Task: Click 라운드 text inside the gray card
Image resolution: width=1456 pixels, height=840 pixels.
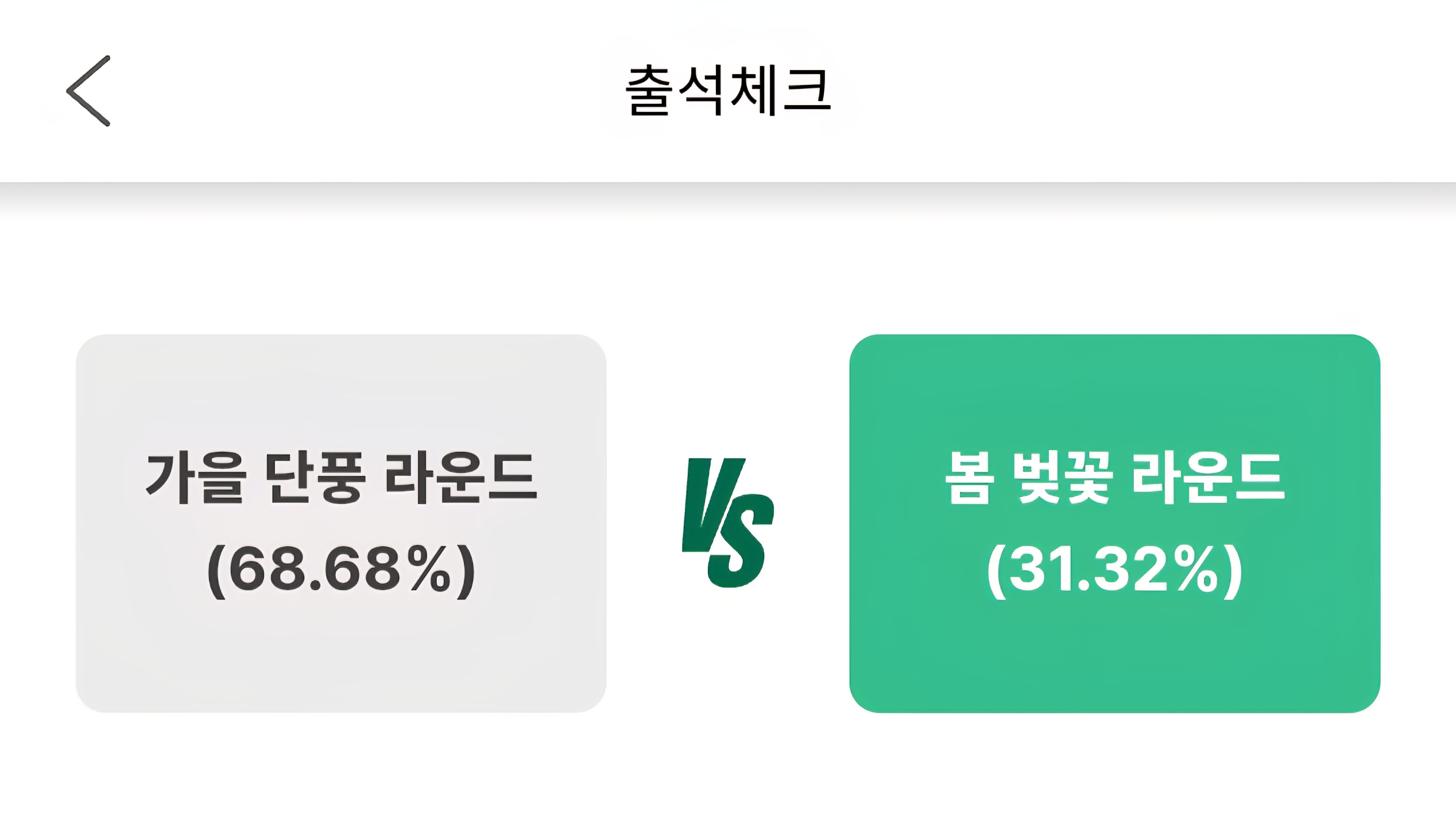Action: [461, 478]
